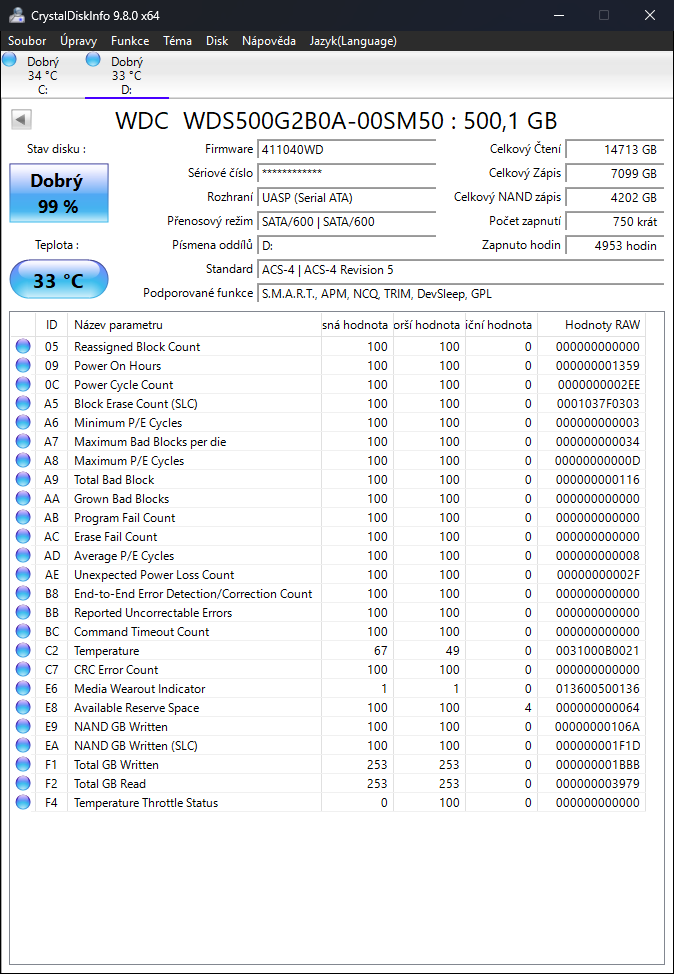
Task: Click the Firmware value field 411040WD
Action: pos(346,150)
